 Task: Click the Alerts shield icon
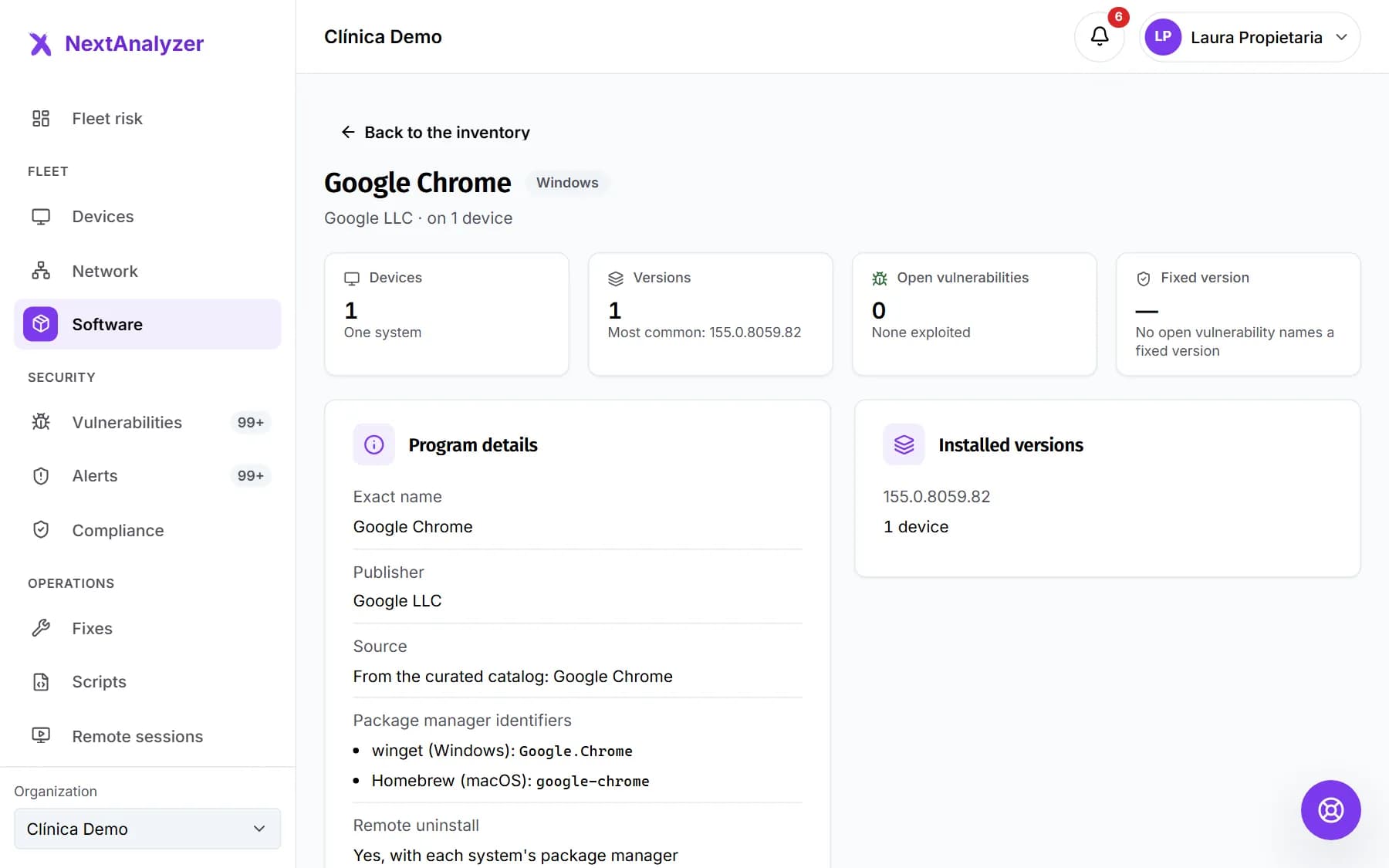click(41, 476)
